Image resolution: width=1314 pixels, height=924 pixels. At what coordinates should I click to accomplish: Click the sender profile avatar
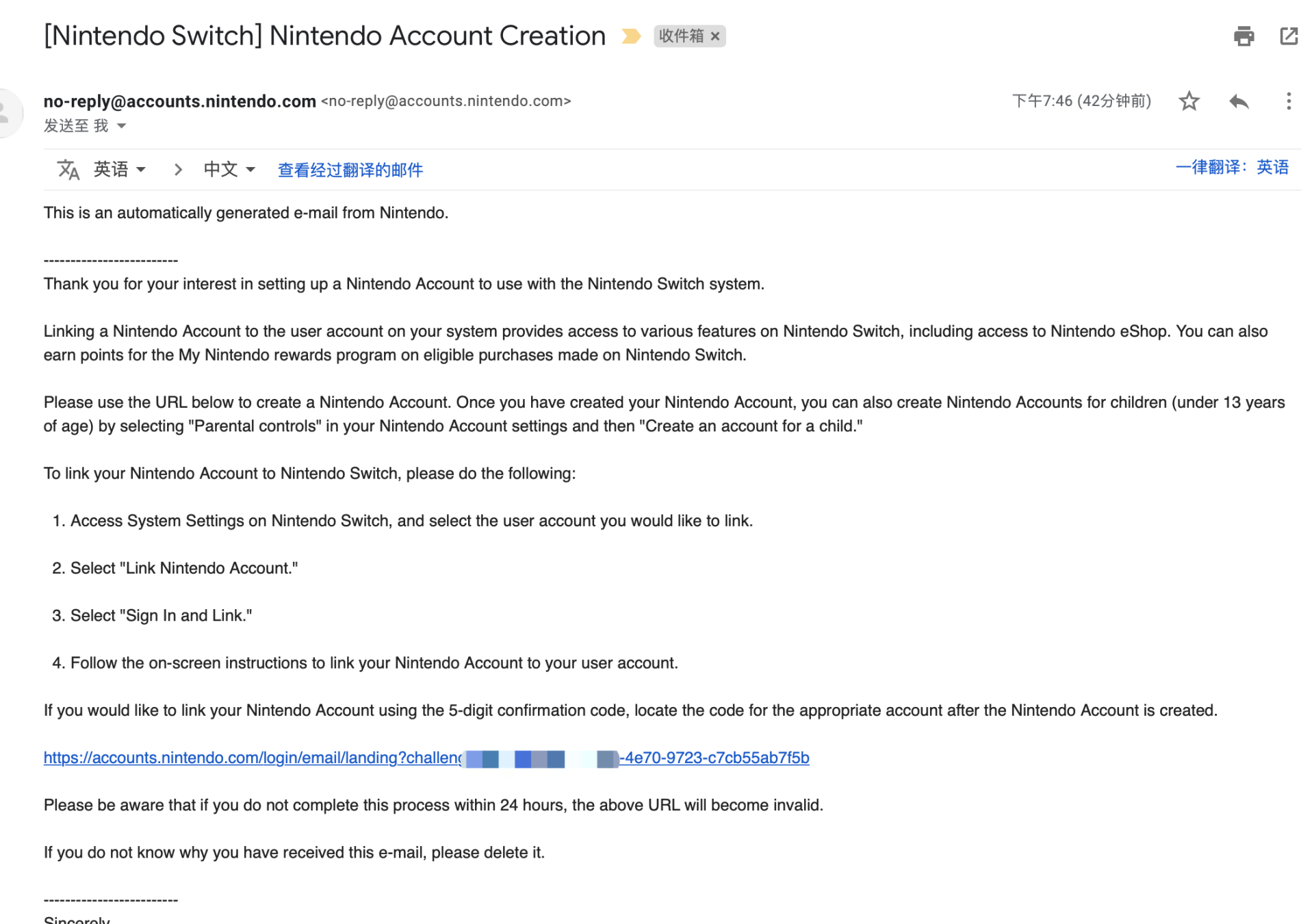7,113
